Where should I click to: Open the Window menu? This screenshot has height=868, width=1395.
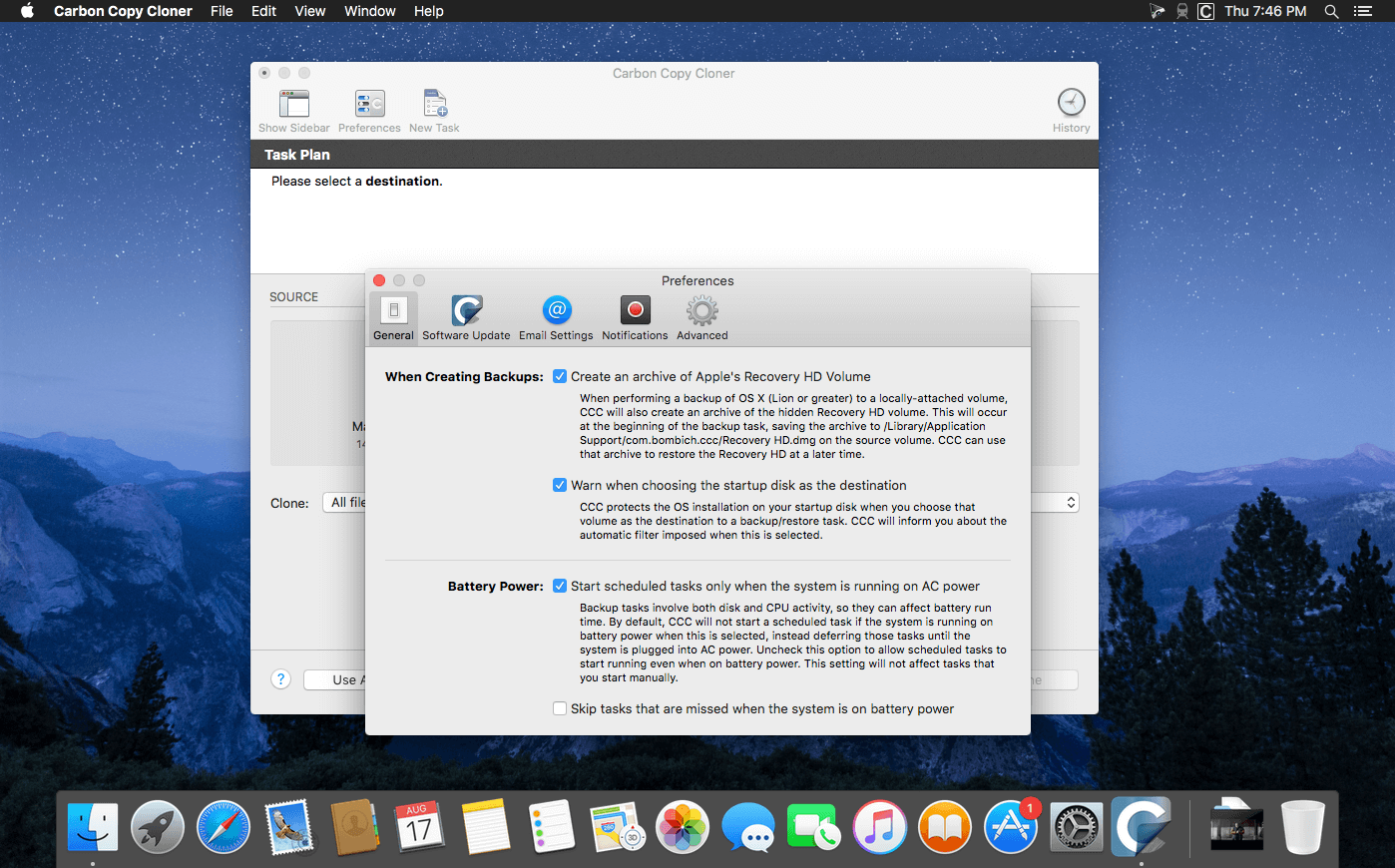tap(369, 11)
